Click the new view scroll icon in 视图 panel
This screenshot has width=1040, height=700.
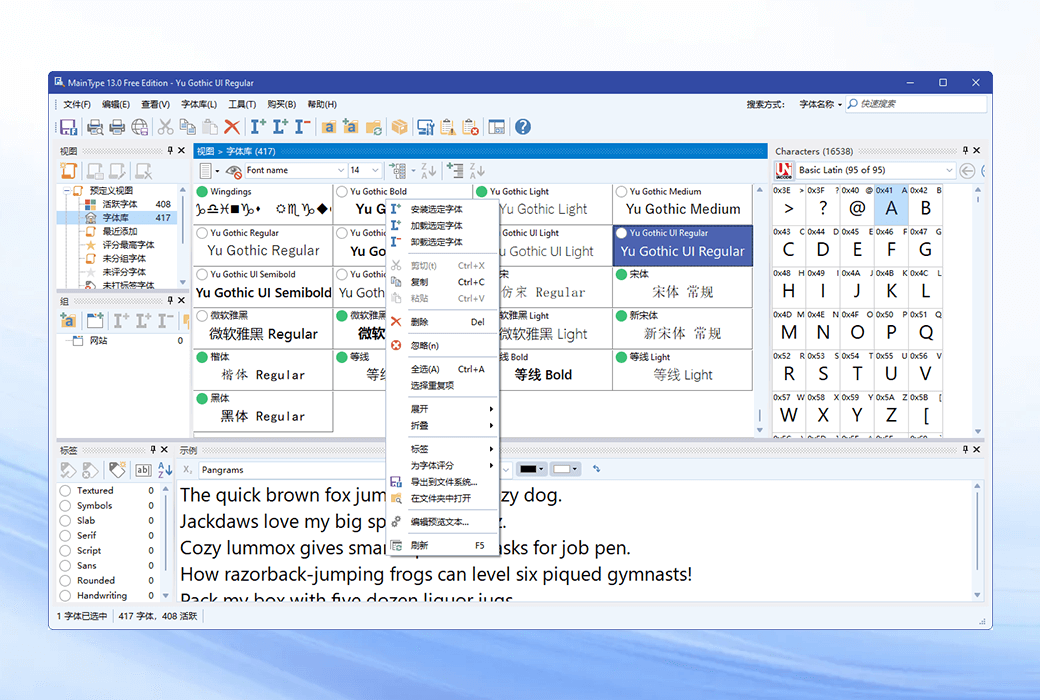coord(69,171)
